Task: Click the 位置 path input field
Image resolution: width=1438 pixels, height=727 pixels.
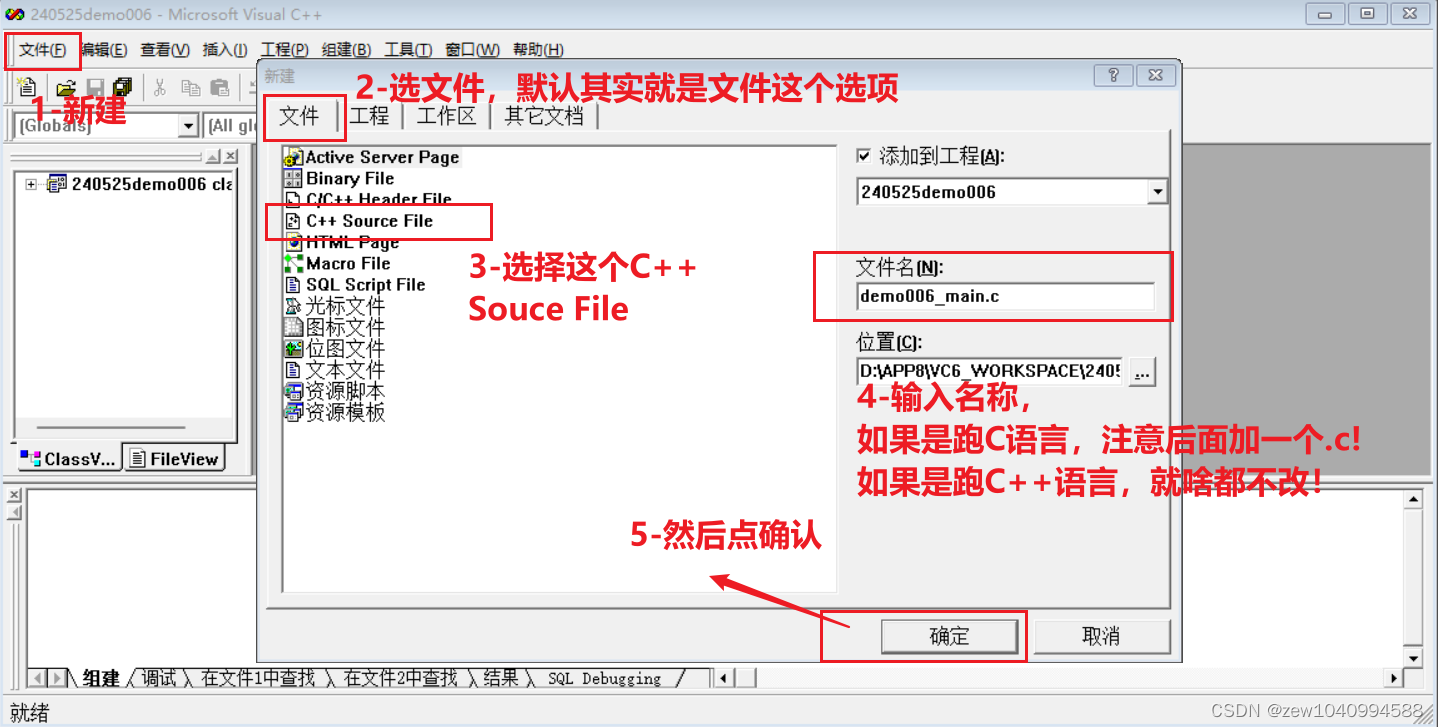Action: 990,372
